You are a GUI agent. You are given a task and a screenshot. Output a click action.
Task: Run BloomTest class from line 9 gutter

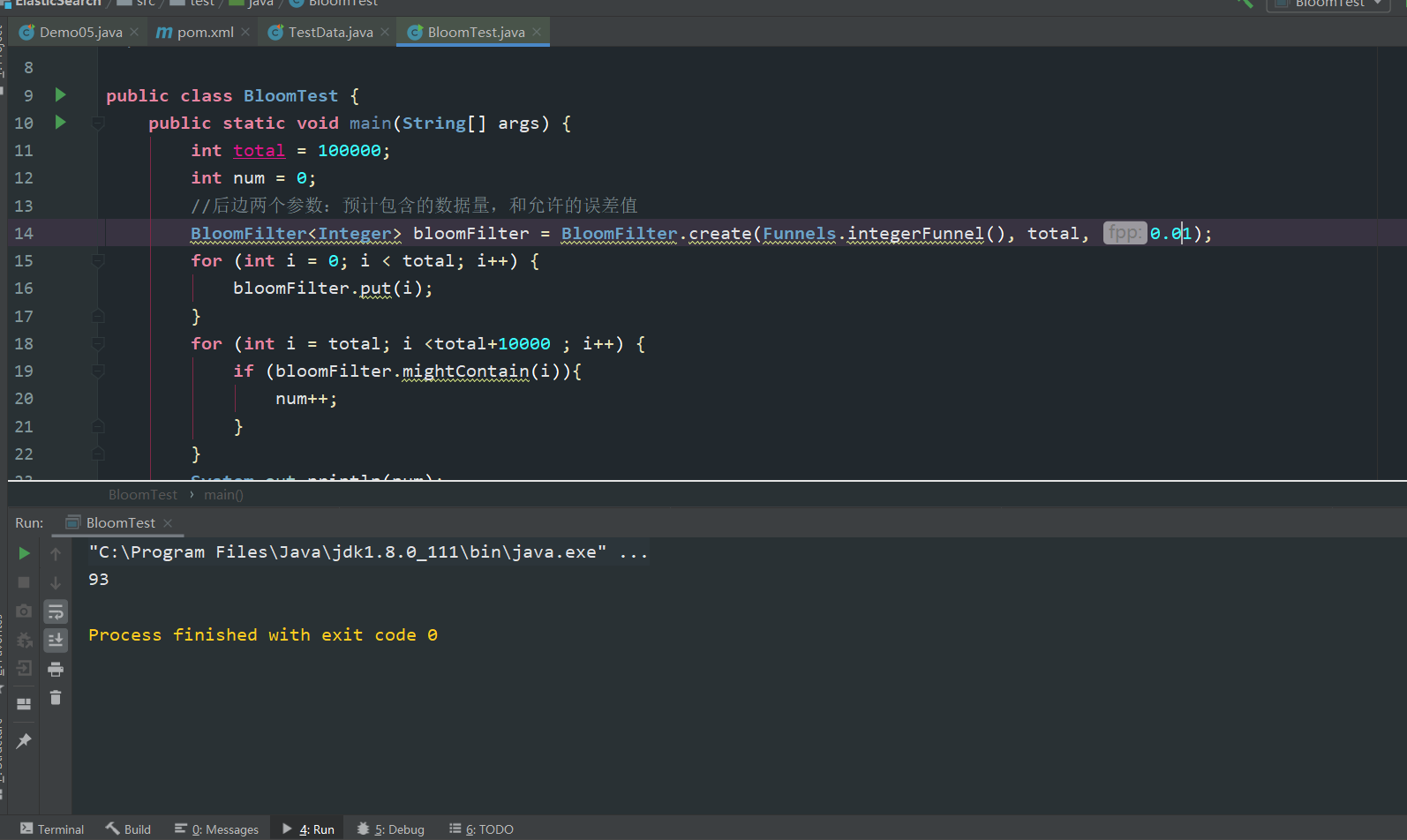(x=60, y=94)
